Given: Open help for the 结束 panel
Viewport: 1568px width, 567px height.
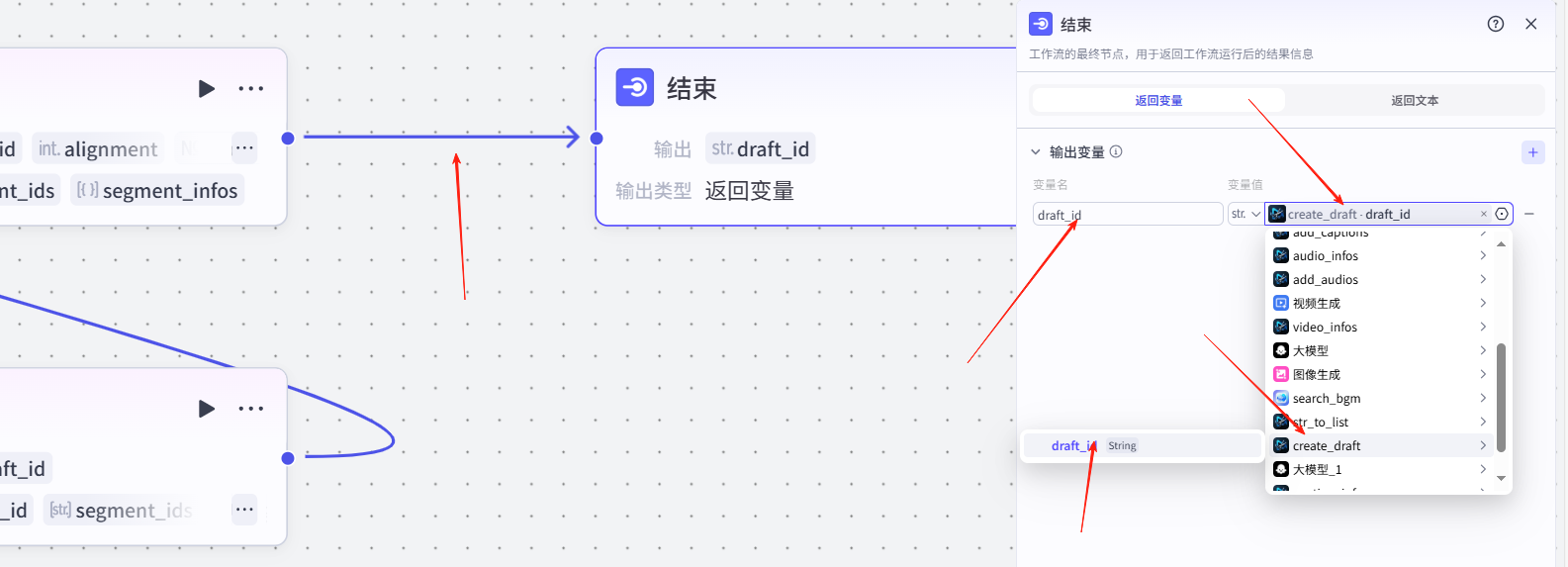Looking at the screenshot, I should pos(1495,24).
